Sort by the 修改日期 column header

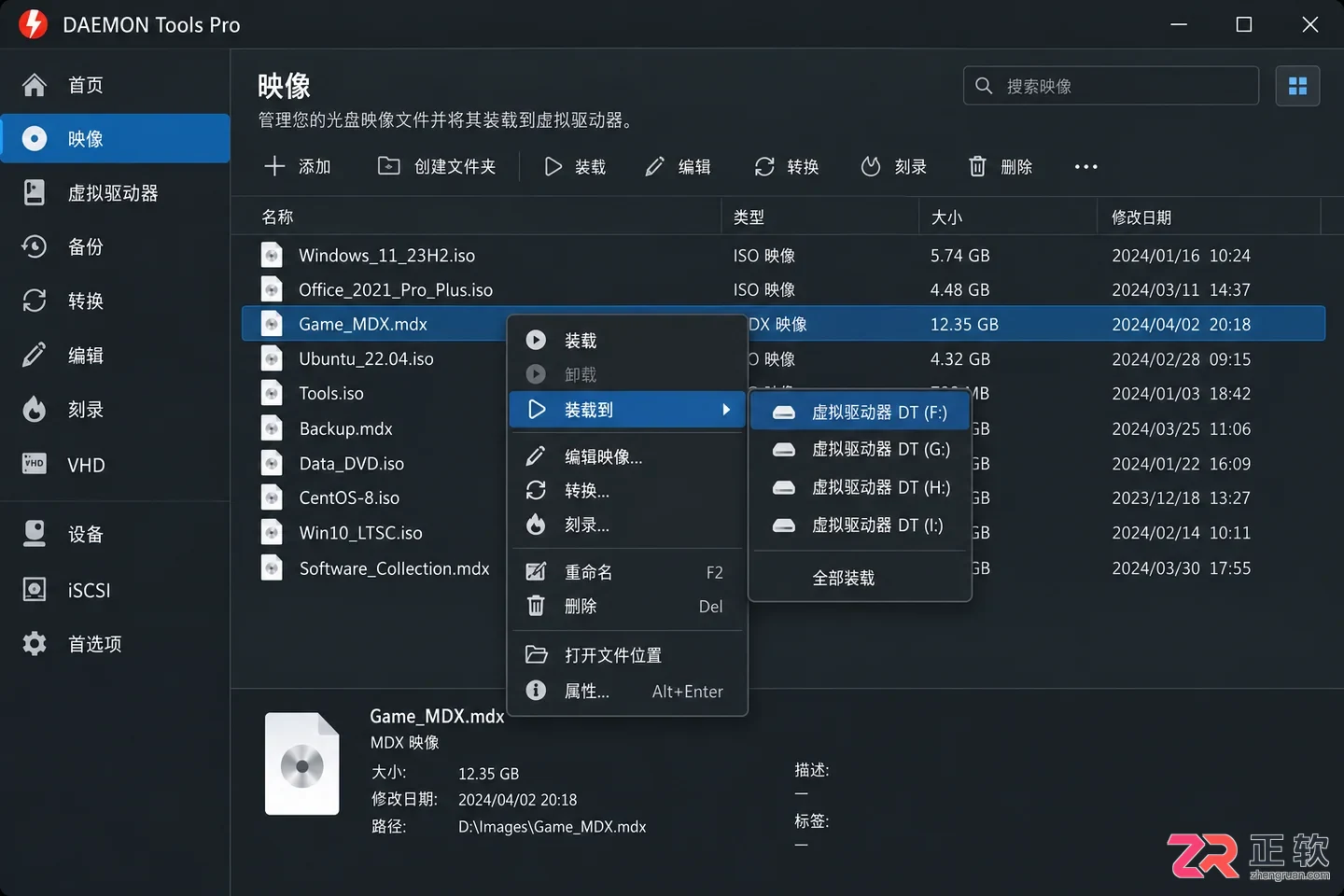[1141, 217]
